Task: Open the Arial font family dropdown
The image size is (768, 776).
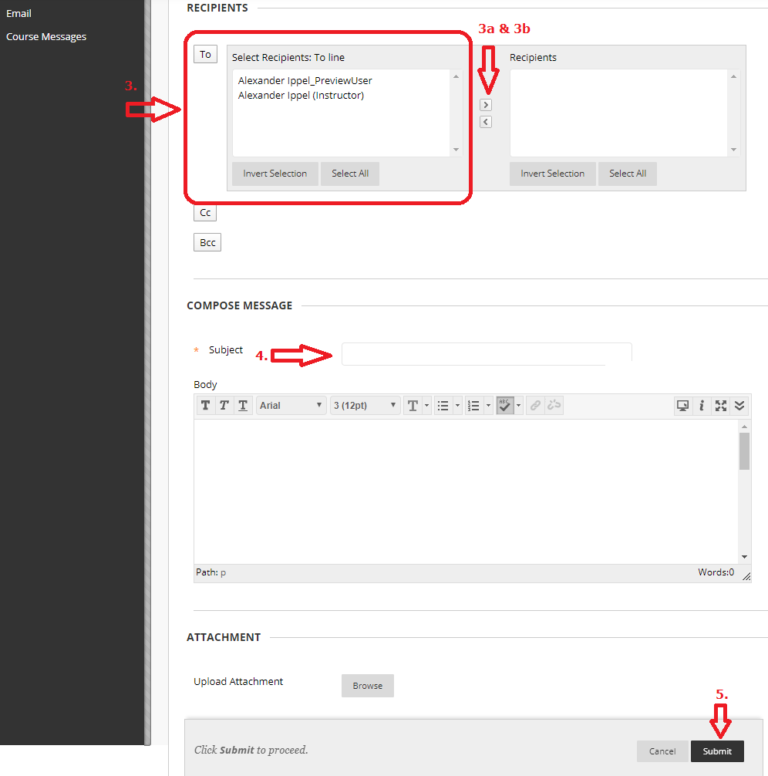Action: coord(291,406)
